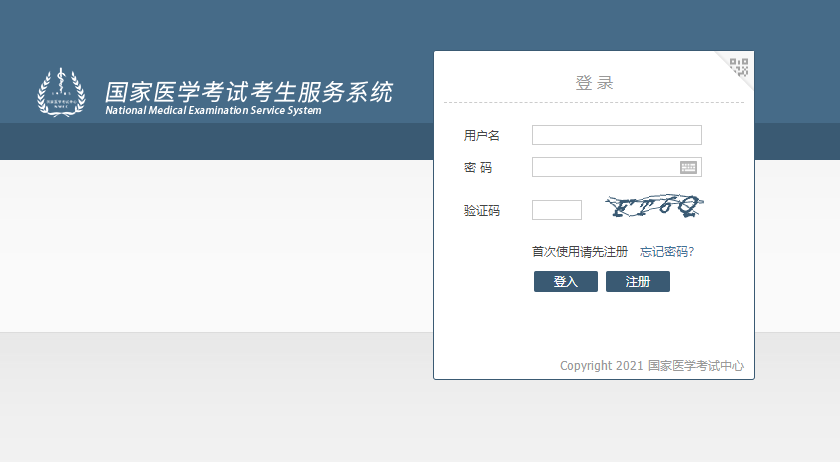Screen dimensions: 840x462
Task: Click into the 密码 password field
Action: (x=605, y=168)
